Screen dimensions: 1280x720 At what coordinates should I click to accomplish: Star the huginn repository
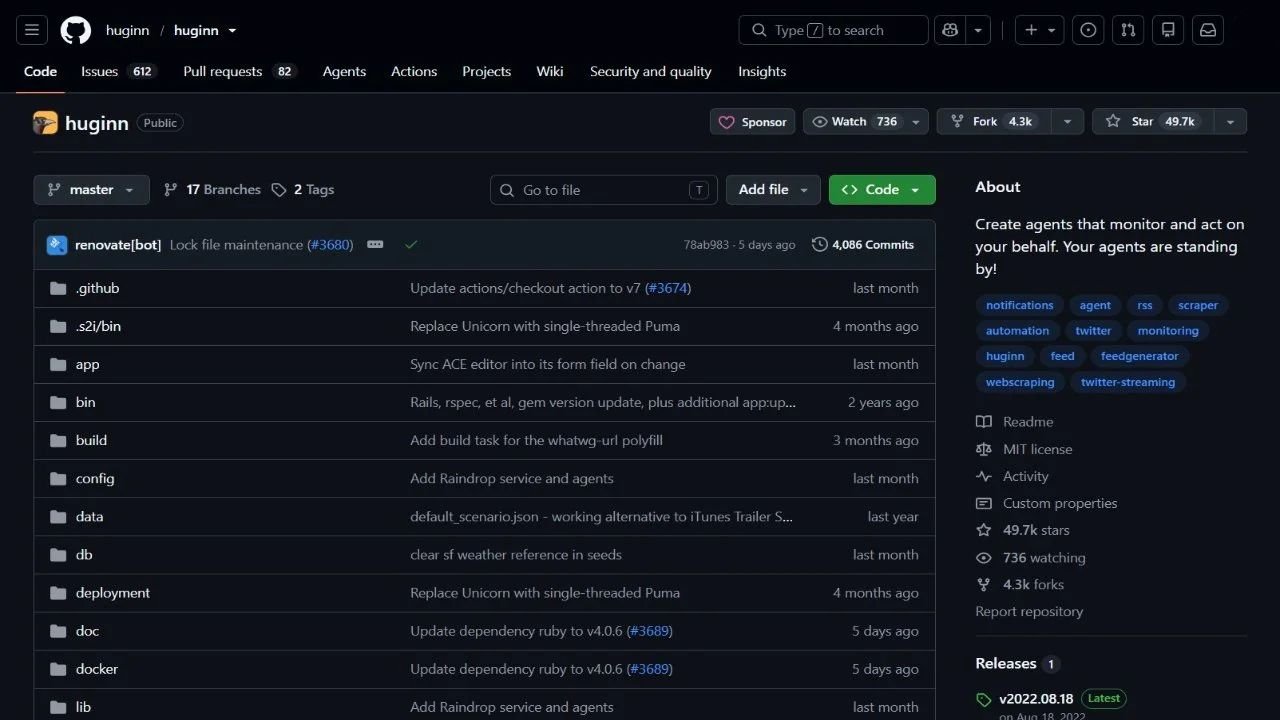(1153, 122)
